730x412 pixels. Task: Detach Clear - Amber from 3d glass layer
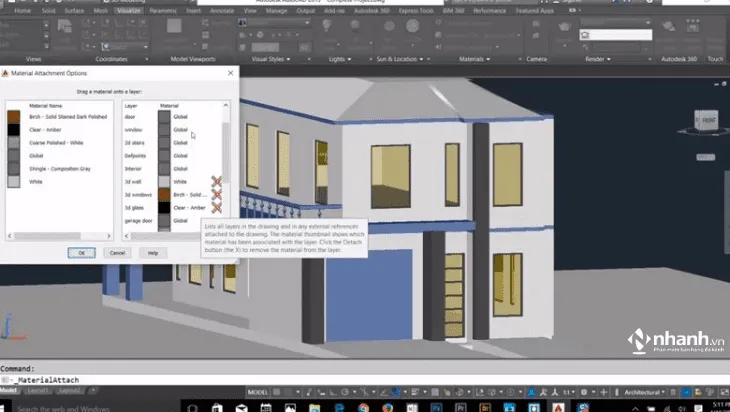[216, 207]
